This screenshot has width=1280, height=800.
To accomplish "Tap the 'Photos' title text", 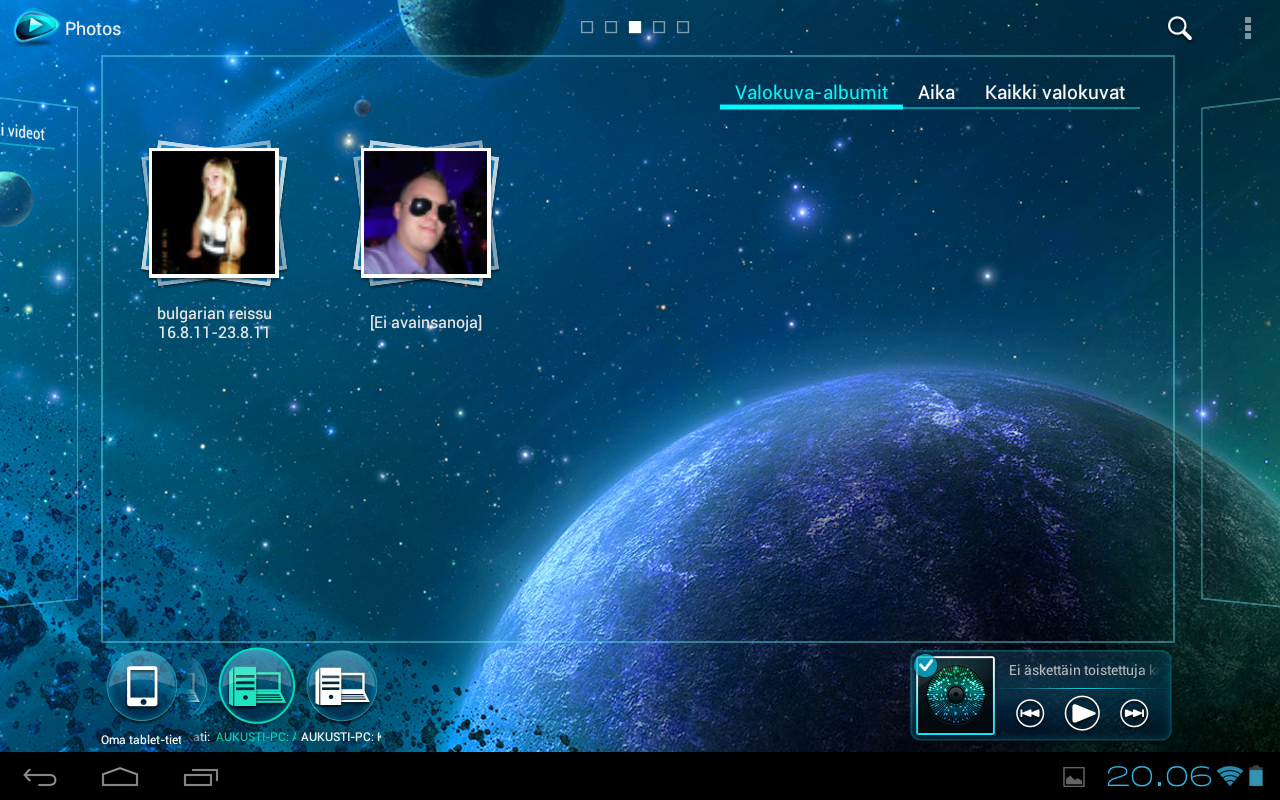I will (x=93, y=29).
